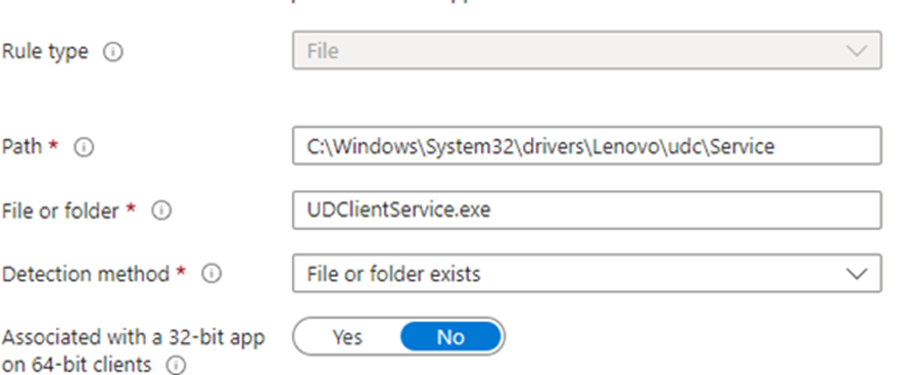Screen dimensions: 903x375
Task: Click the Detection method chevron arrow
Action: coord(857,274)
